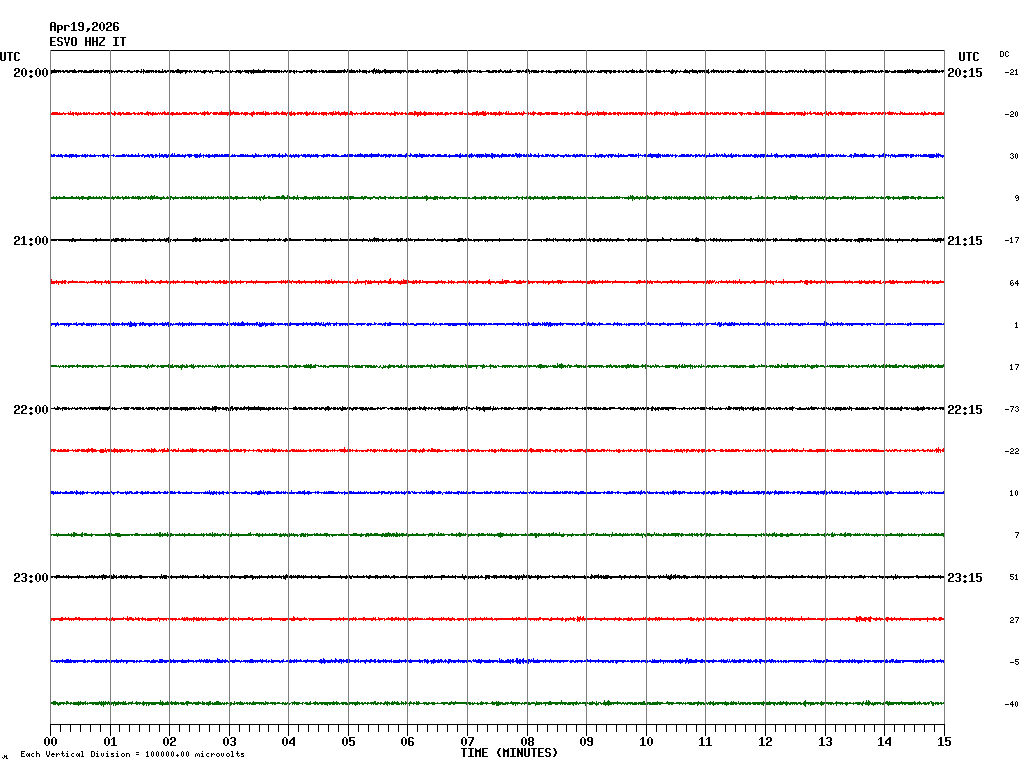Image resolution: width=1024 pixels, height=768 pixels.
Task: Select the bottom green seismic trace
Action: (x=497, y=703)
